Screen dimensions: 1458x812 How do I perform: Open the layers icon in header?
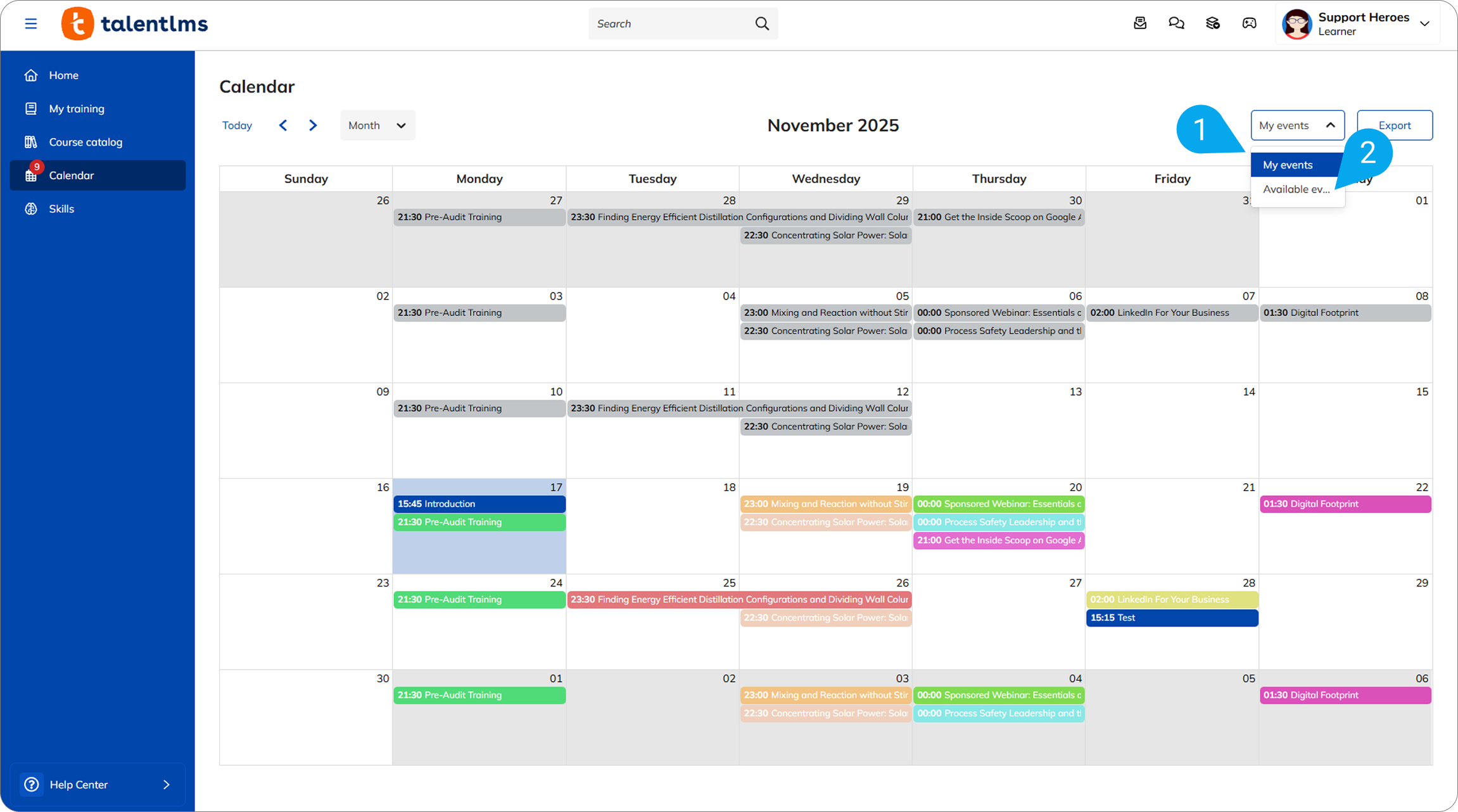(1212, 23)
